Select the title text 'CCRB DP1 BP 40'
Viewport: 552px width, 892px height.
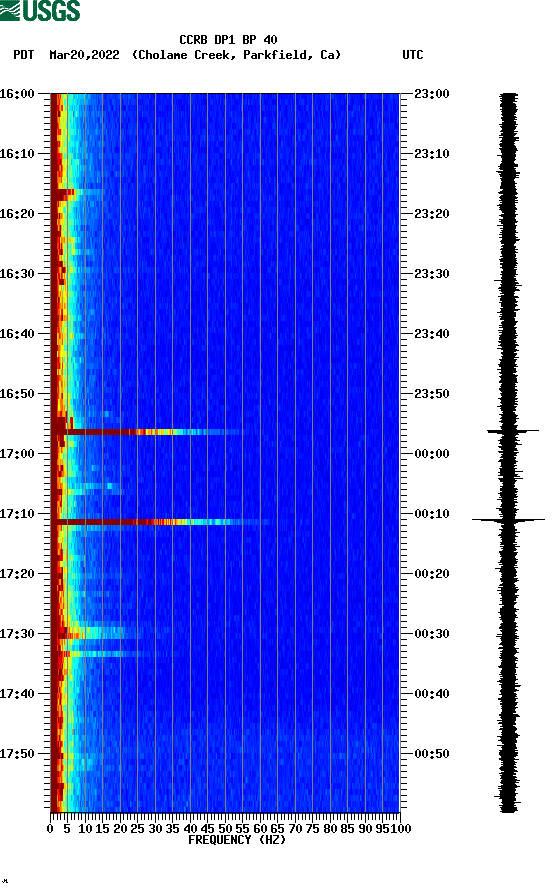(228, 40)
